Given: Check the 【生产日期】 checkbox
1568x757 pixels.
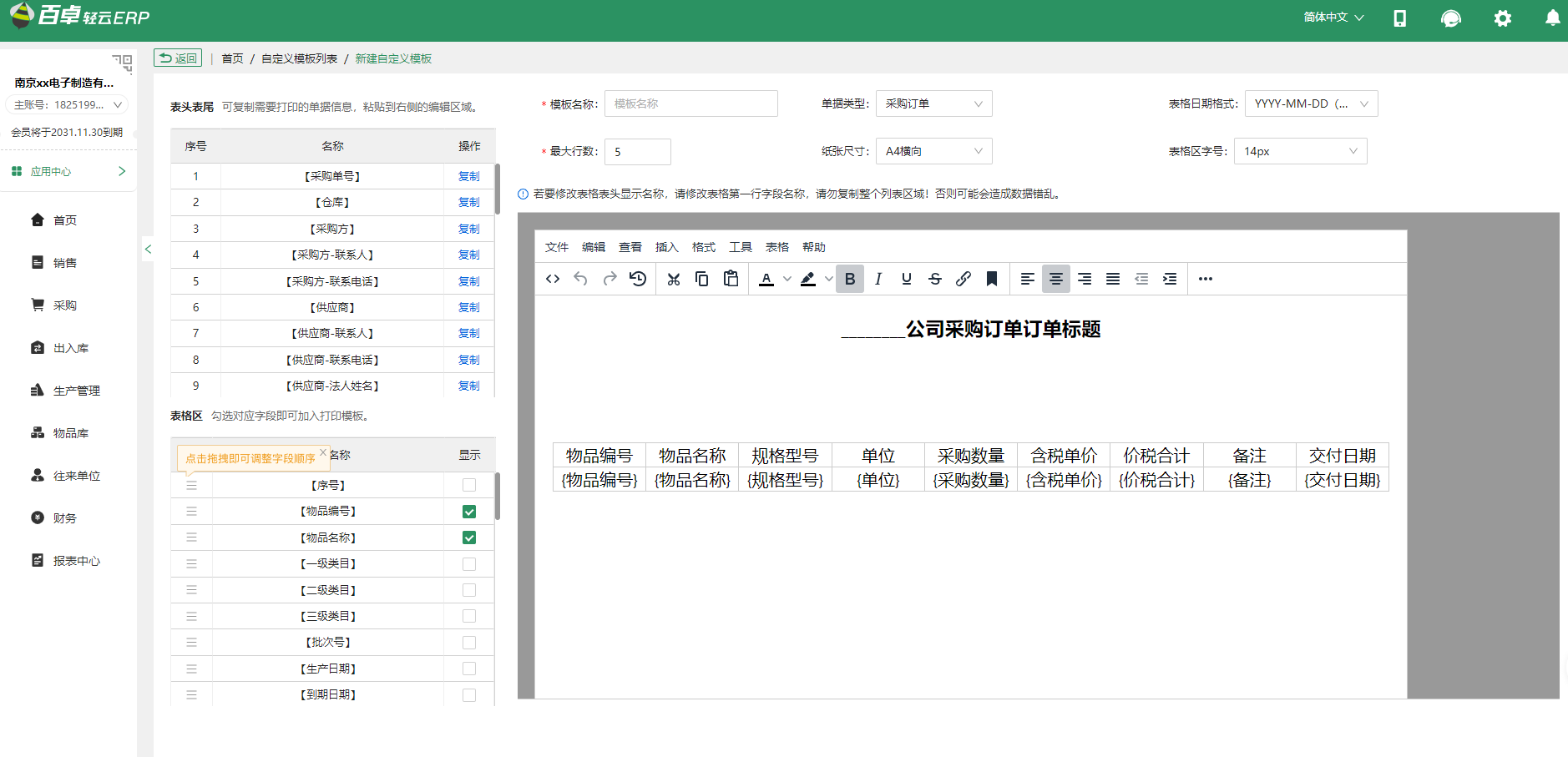Looking at the screenshot, I should 469,669.
